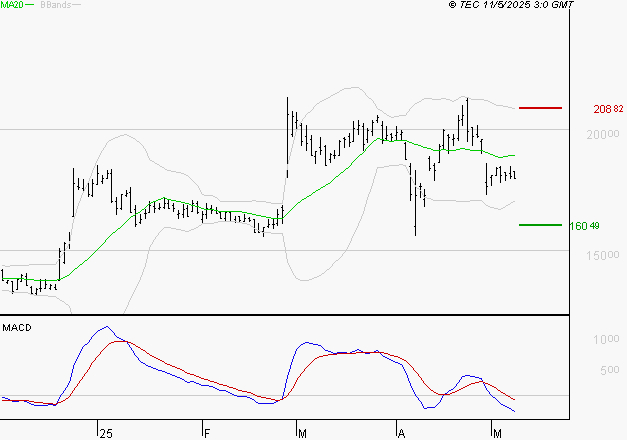This screenshot has width=627, height=440.
Task: Click the M March marker on time axis
Action: click(302, 434)
